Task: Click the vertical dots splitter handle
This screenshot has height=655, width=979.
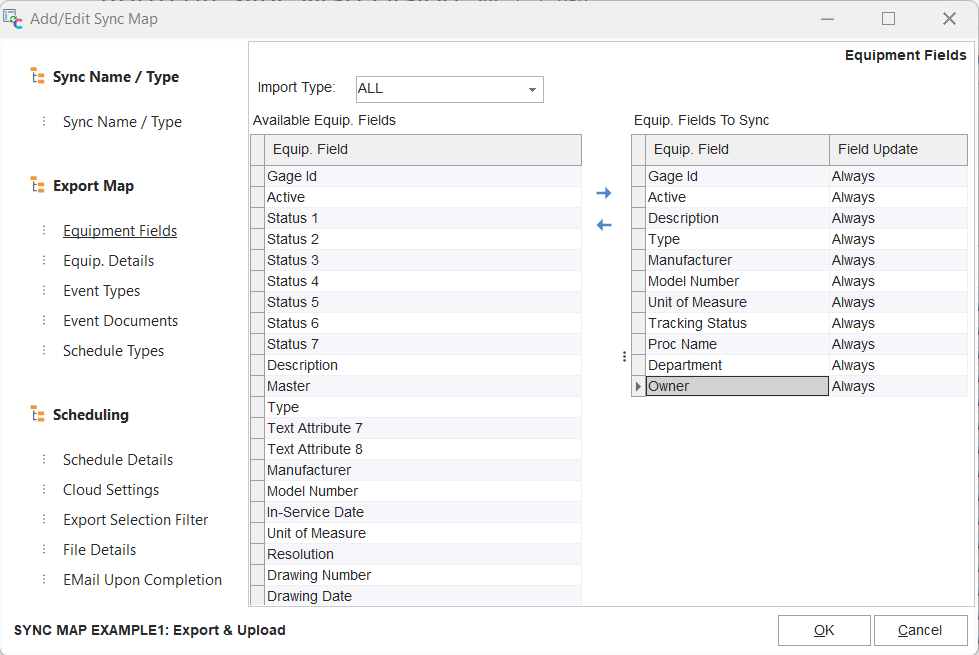Action: point(624,356)
